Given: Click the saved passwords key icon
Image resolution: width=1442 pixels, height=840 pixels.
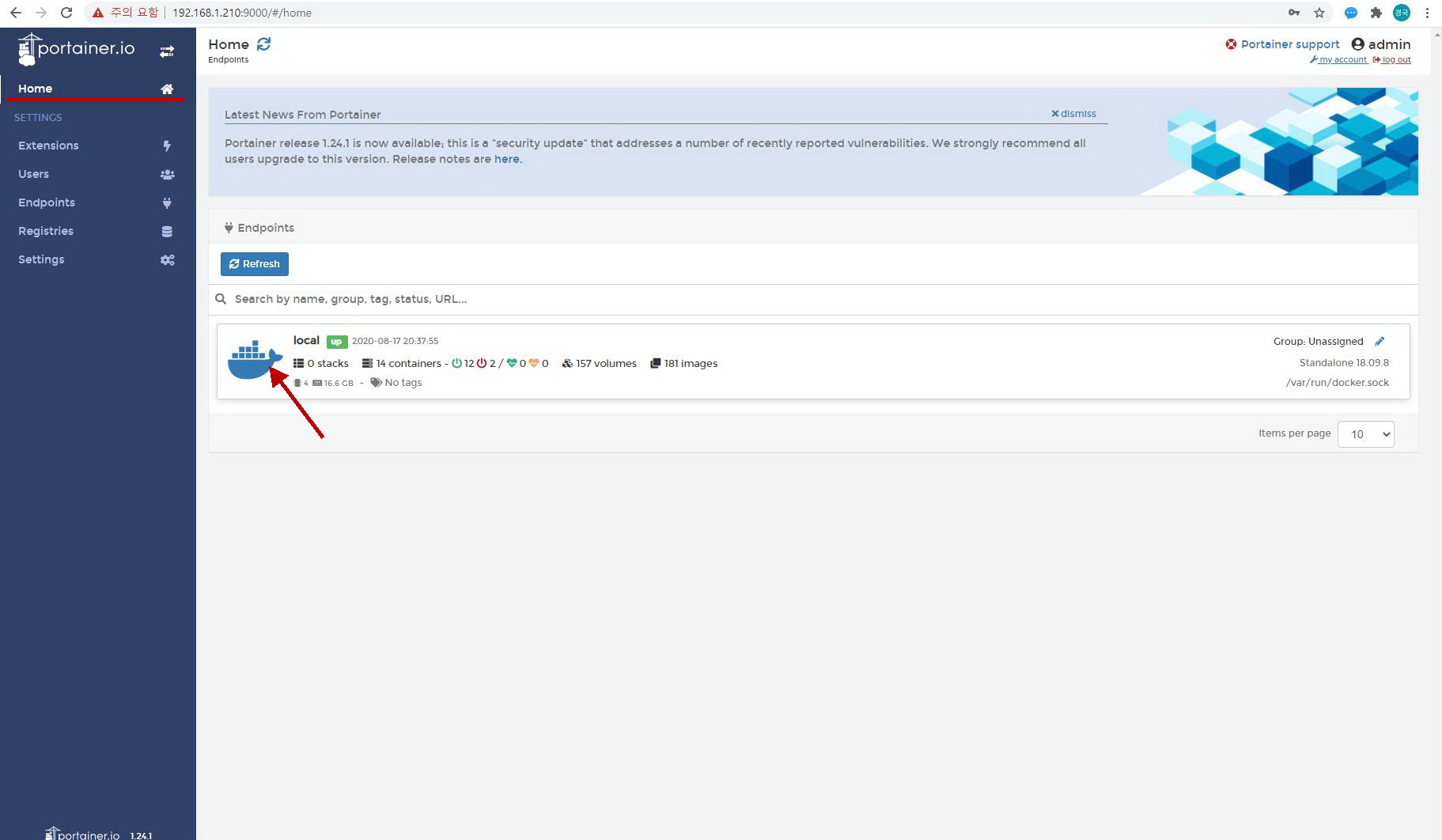Looking at the screenshot, I should (1294, 13).
